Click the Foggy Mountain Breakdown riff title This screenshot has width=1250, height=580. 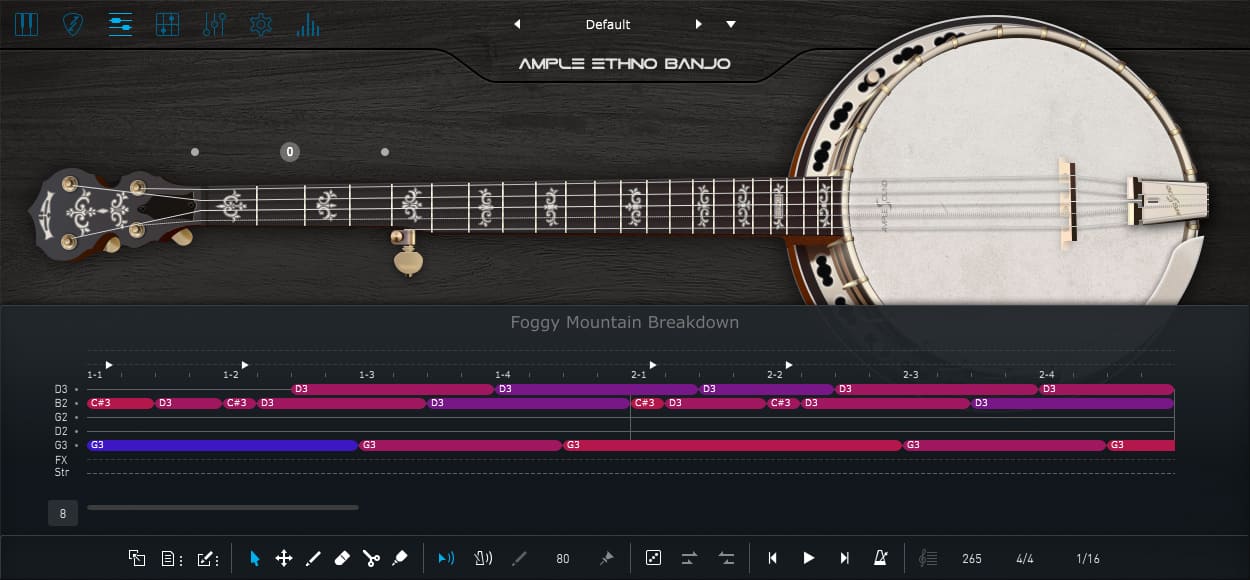point(625,322)
